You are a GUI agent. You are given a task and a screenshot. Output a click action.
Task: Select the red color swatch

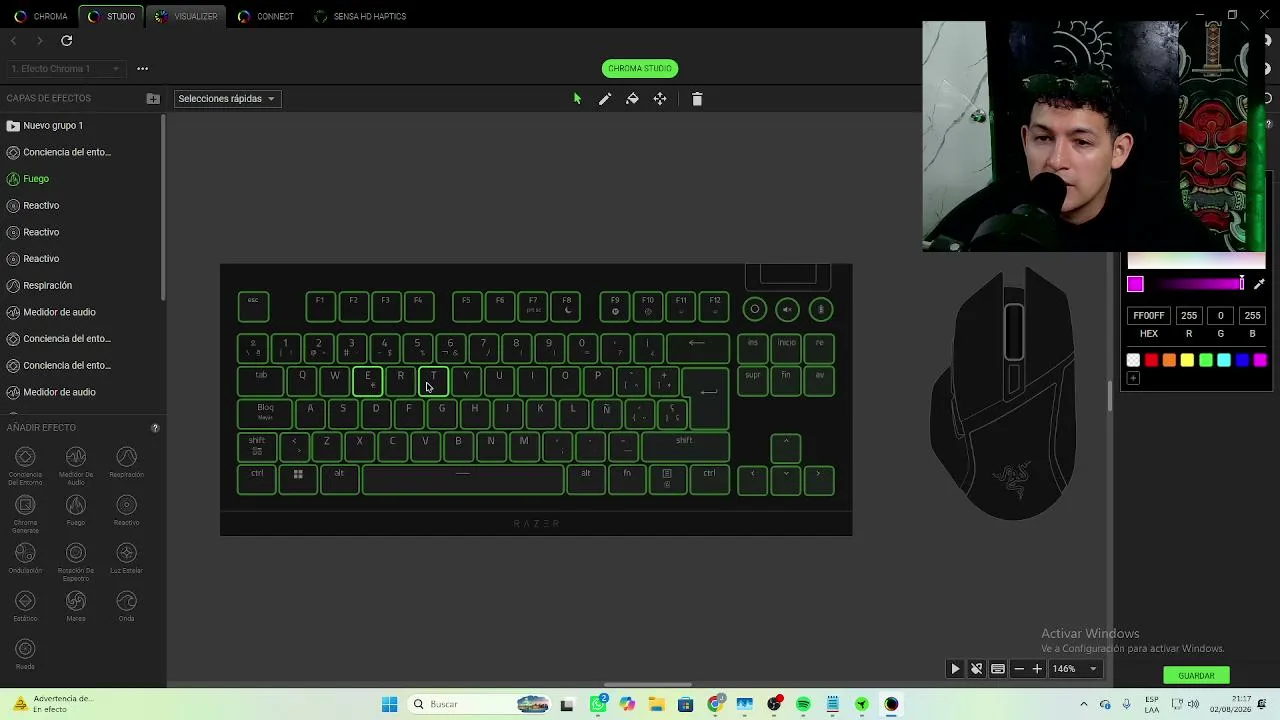1151,360
